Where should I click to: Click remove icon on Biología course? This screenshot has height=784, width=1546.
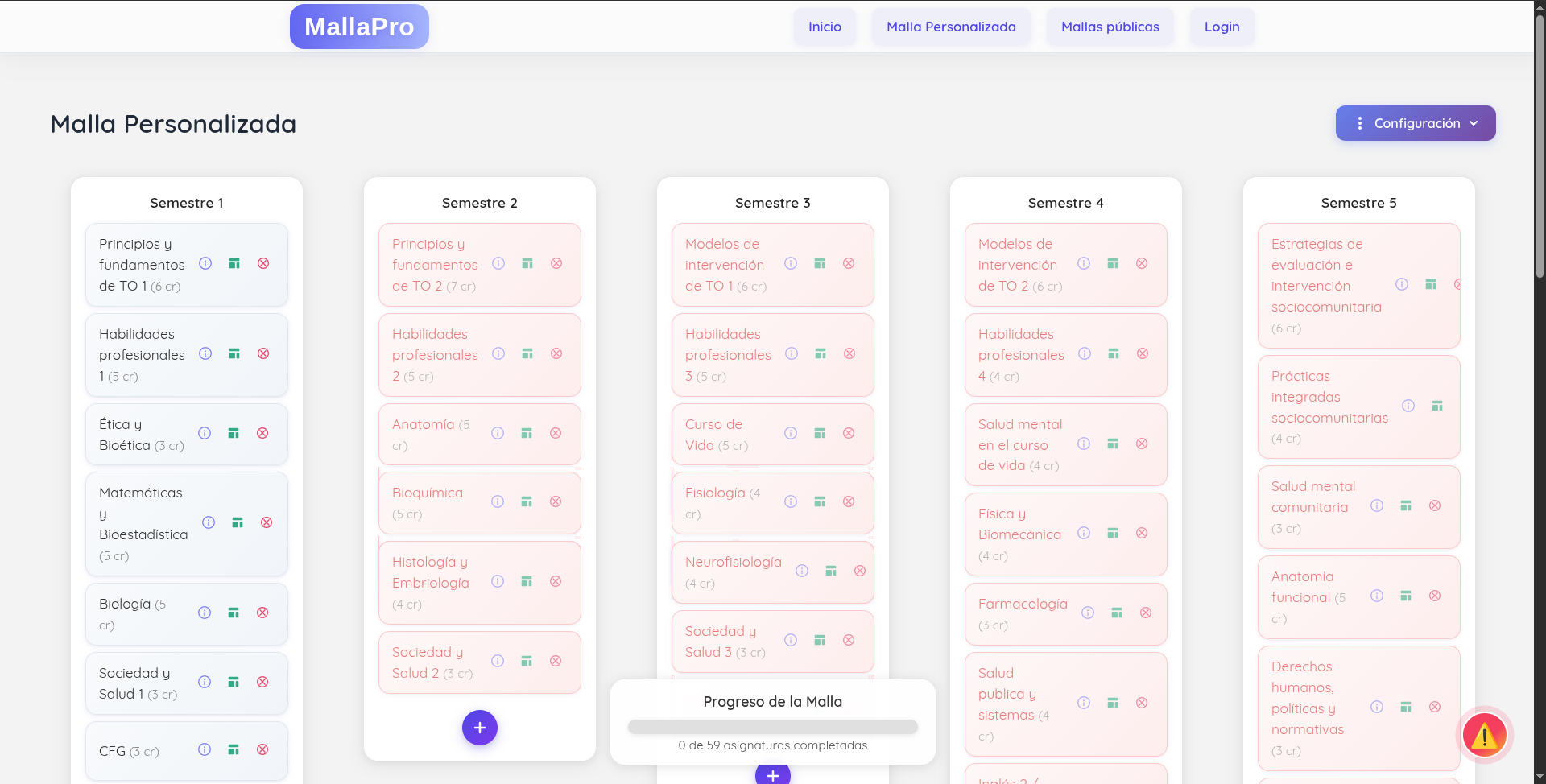pos(262,613)
